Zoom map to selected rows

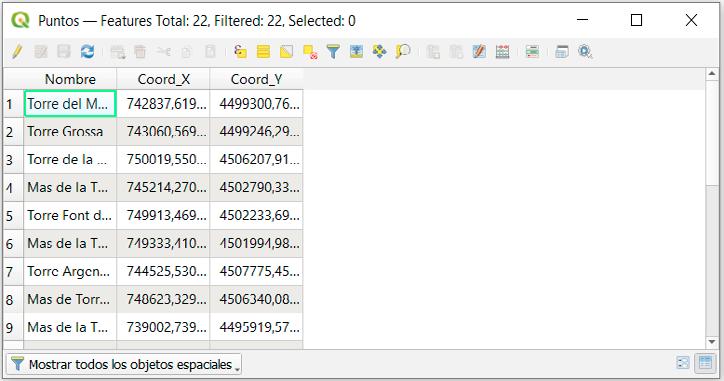(x=403, y=51)
